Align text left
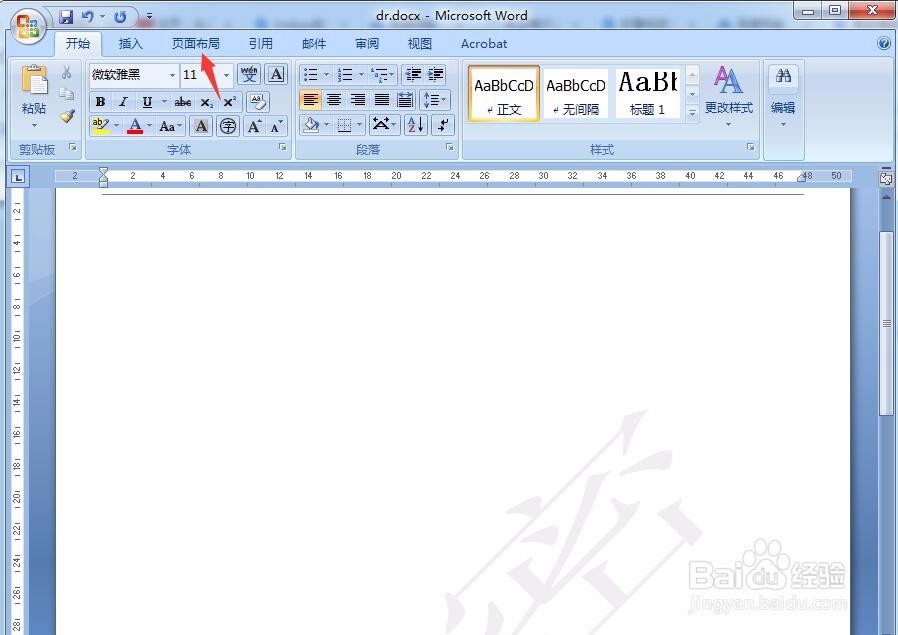This screenshot has width=898, height=635. pos(310,100)
